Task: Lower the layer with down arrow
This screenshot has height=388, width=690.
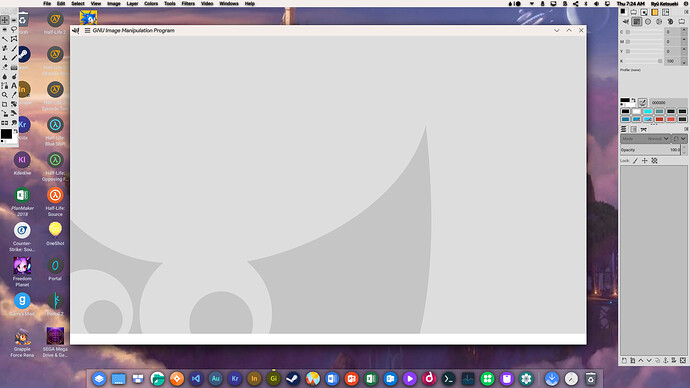Action: click(x=649, y=360)
